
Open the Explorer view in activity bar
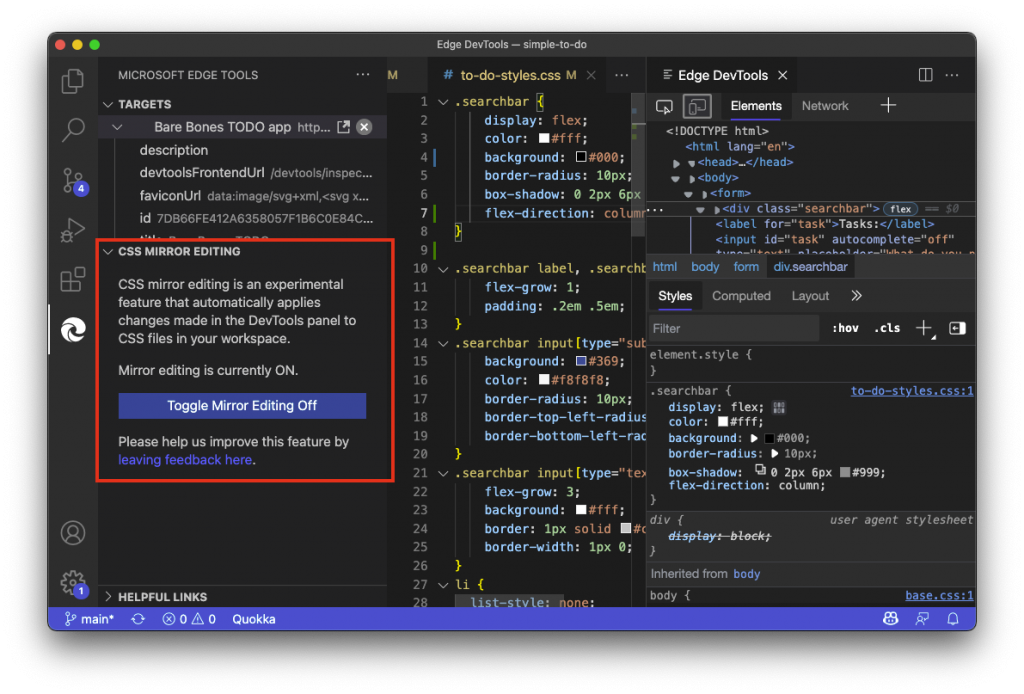(x=72, y=82)
